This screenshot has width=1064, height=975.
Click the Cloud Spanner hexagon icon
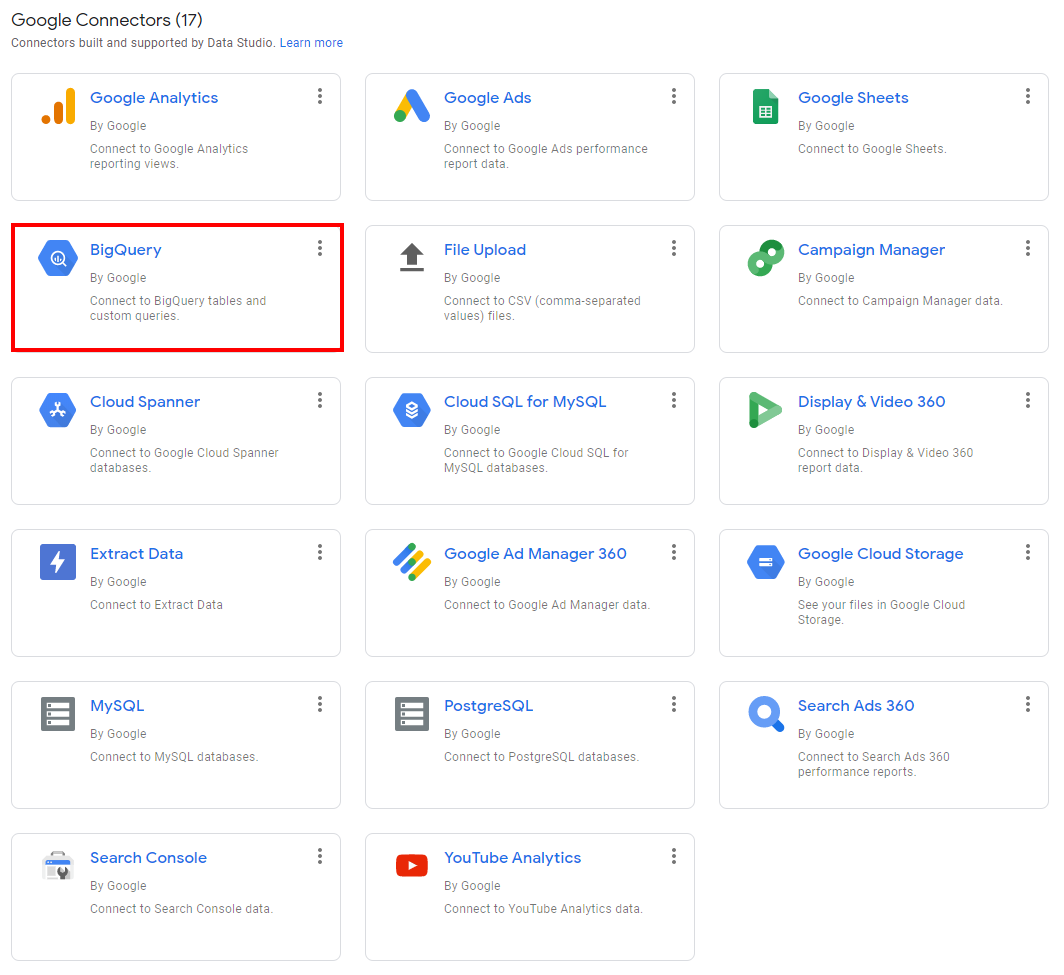pyautogui.click(x=58, y=410)
